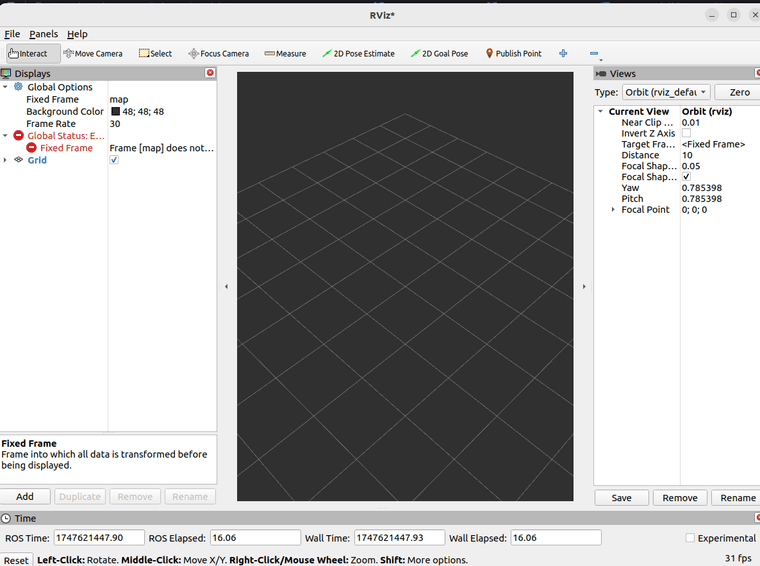The image size is (760, 566).
Task: Click the Rename button in Views panel
Action: pos(737,498)
